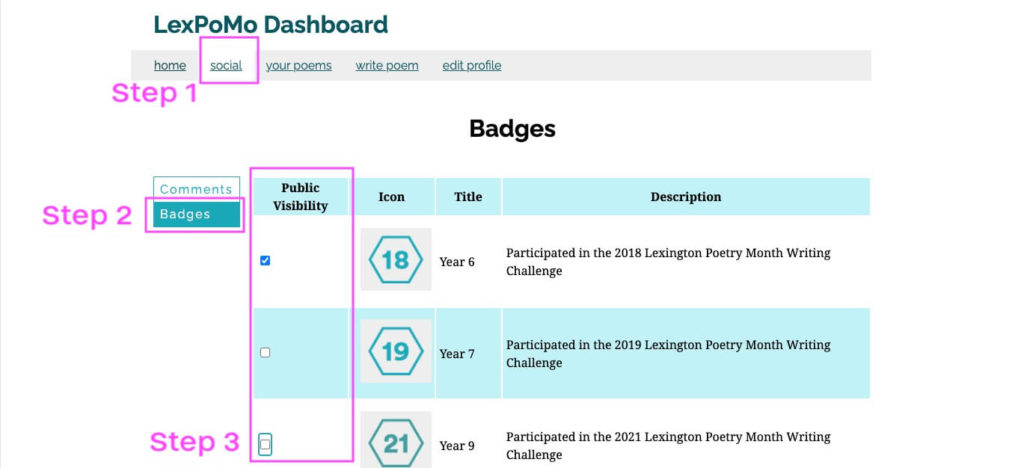Click the Public Visibility column header
Screen dimensions: 1024x468
coord(300,196)
